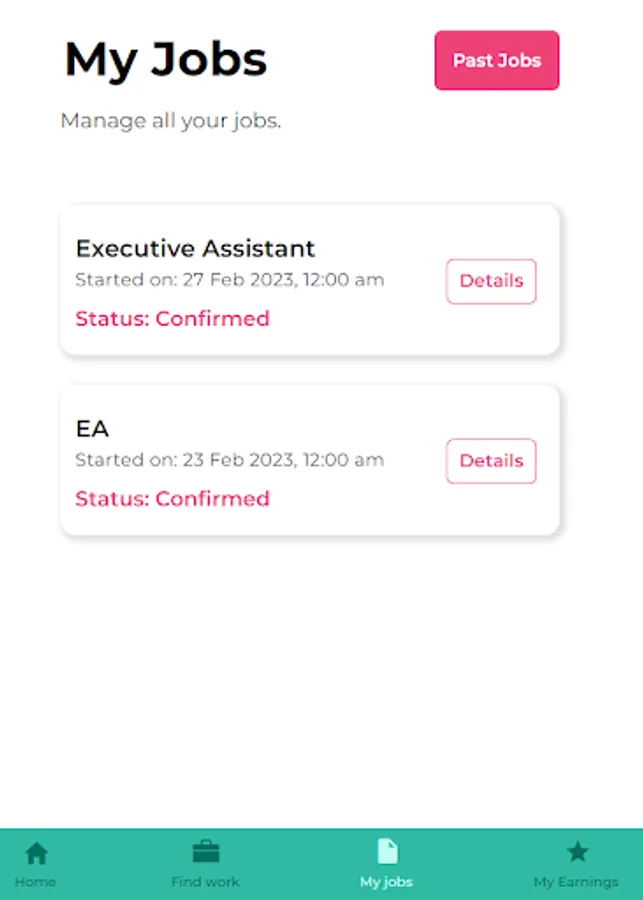This screenshot has height=900, width=643.
Task: Click the Past Jobs button
Action: (496, 61)
